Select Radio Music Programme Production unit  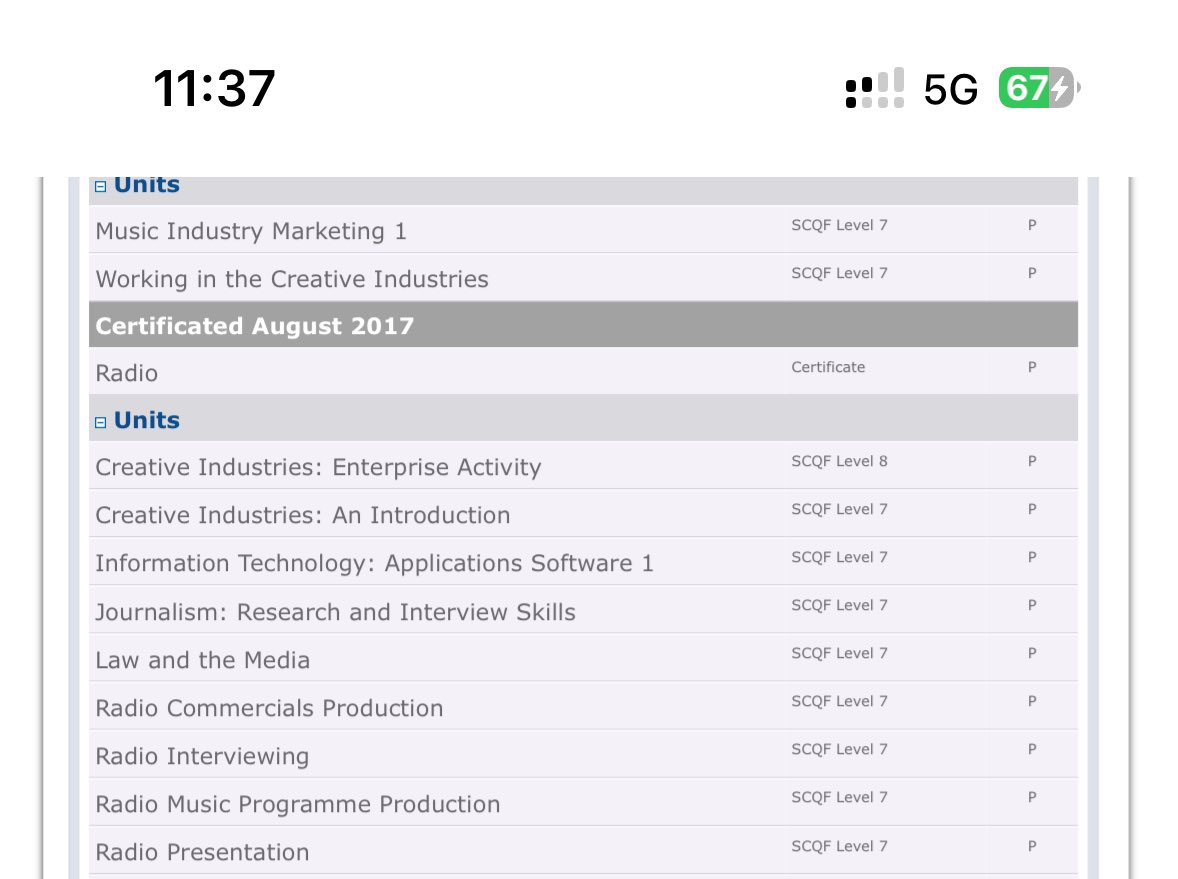[583, 802]
